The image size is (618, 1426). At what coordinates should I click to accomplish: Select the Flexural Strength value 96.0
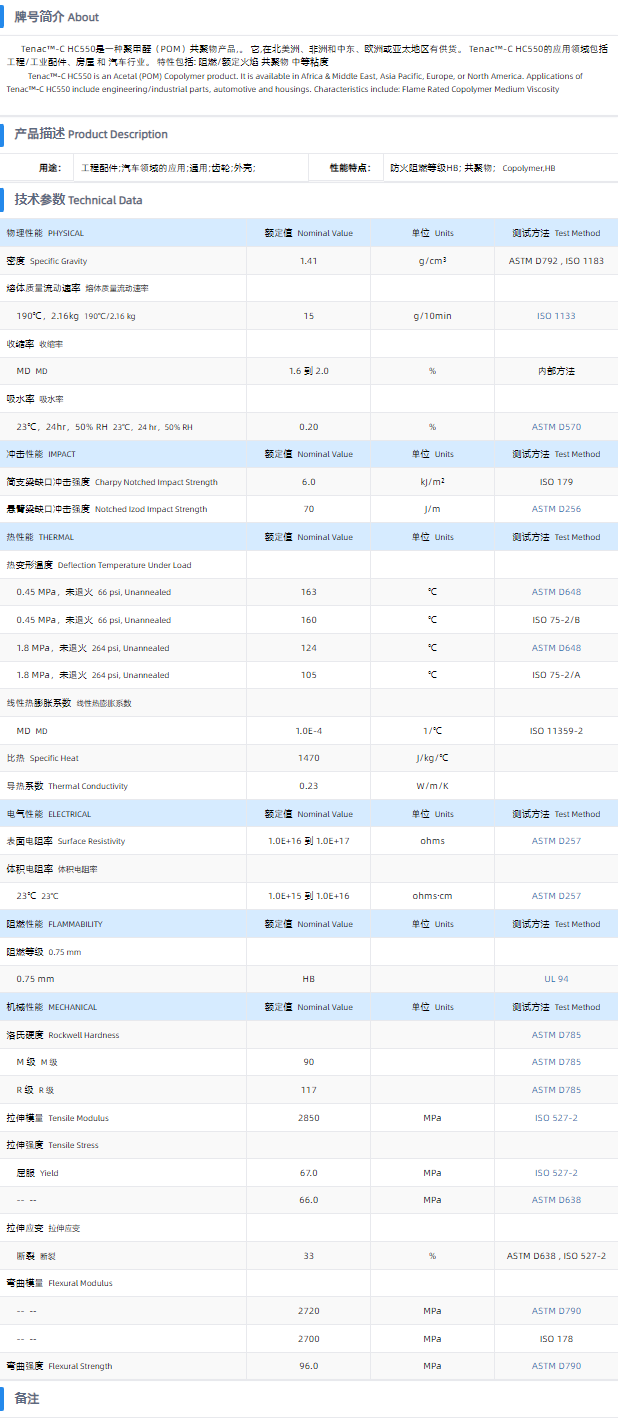pyautogui.click(x=309, y=1366)
